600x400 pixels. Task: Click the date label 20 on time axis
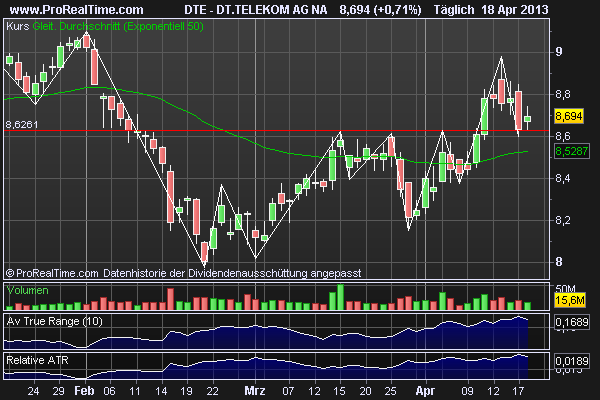[365, 391]
